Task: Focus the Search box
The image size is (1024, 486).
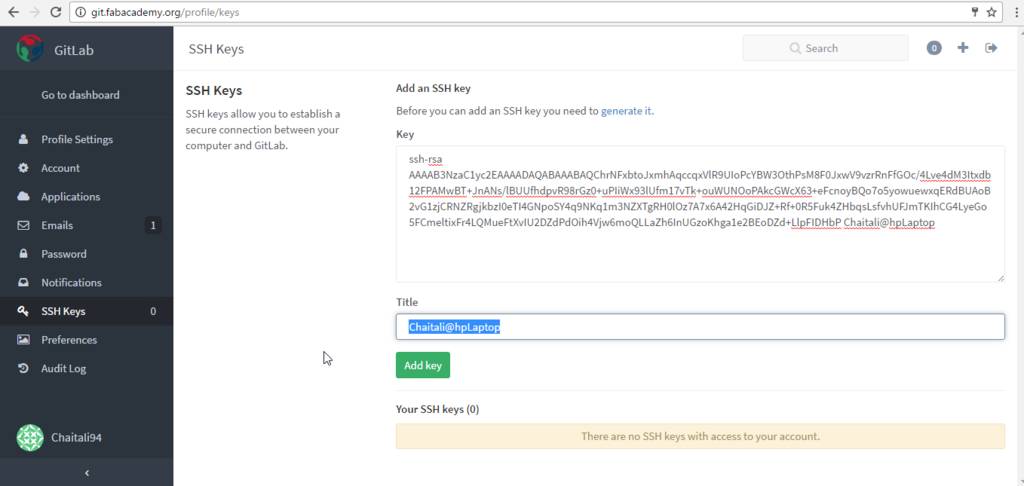Action: [826, 48]
